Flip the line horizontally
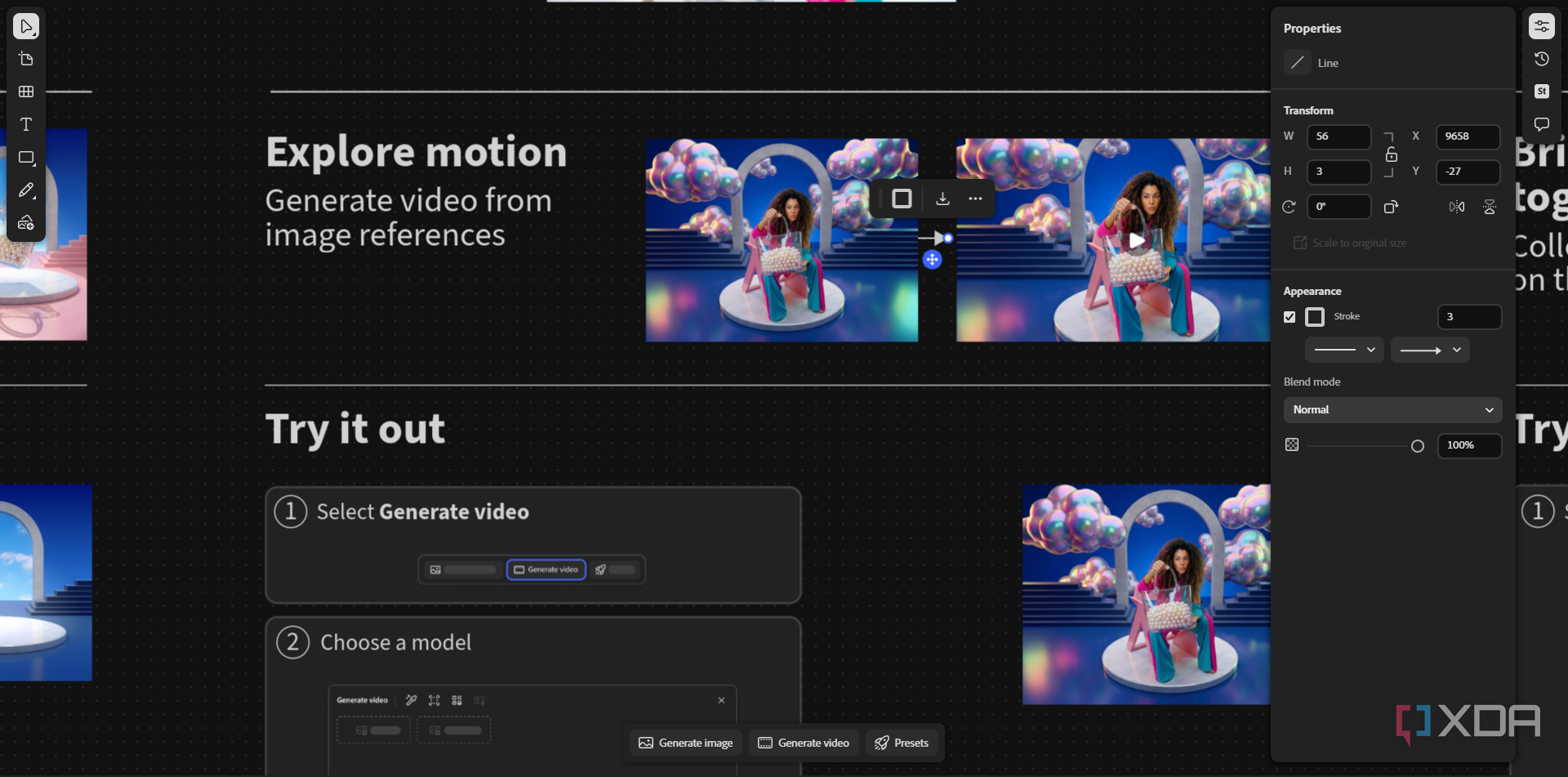 coord(1457,207)
